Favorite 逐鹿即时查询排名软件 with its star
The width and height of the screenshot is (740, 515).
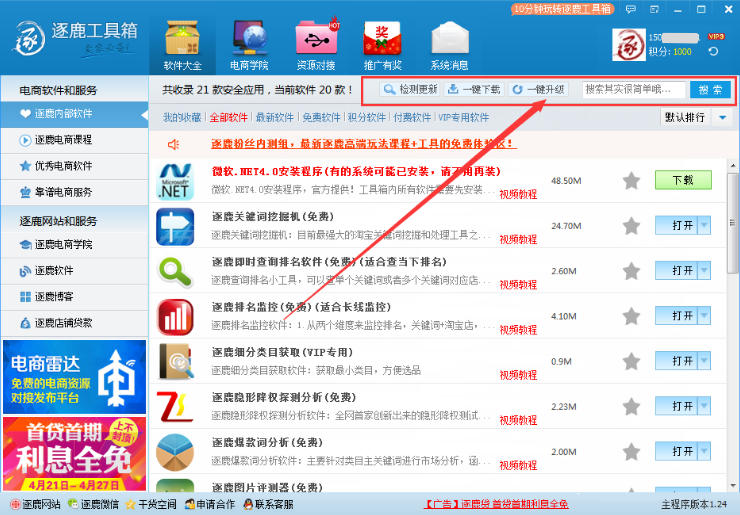(631, 271)
